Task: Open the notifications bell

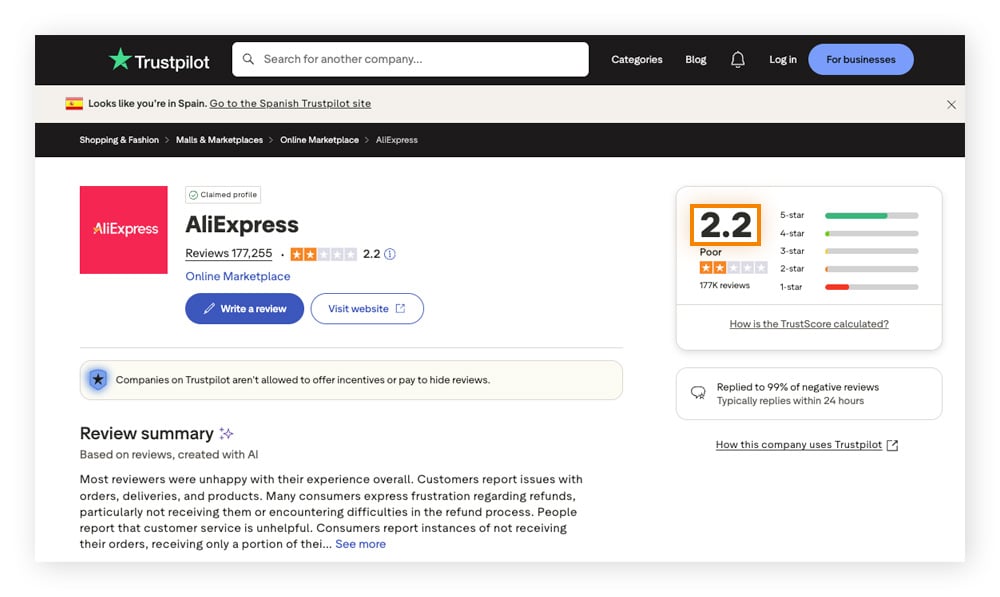Action: (x=737, y=59)
